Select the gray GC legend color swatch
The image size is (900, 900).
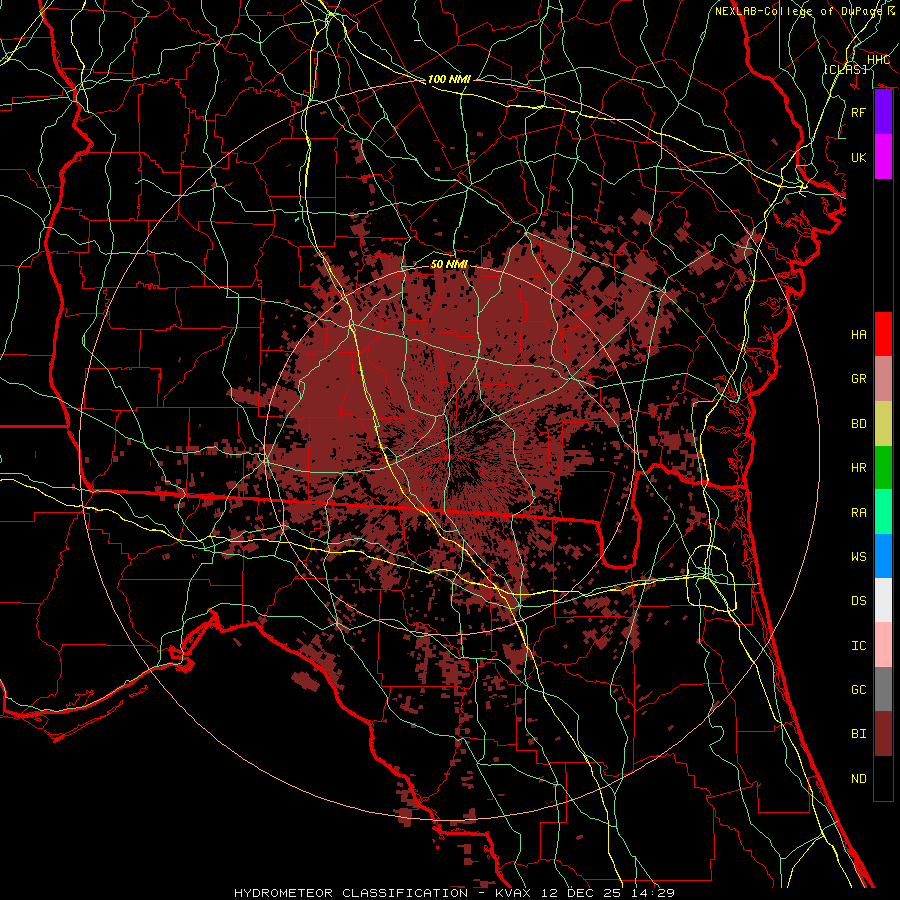coord(883,689)
